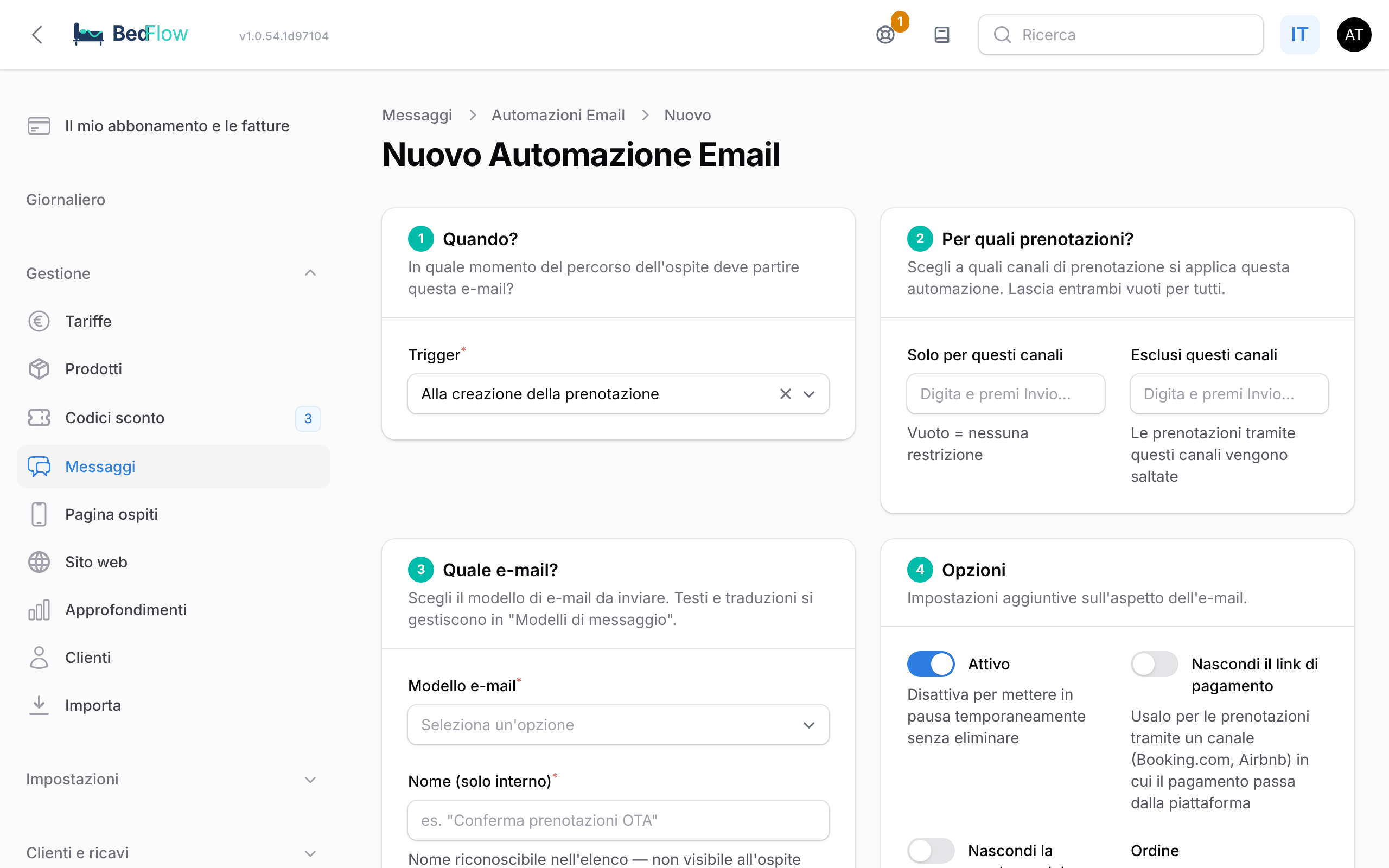Open the documentation book icon
The image size is (1389, 868).
pos(942,34)
